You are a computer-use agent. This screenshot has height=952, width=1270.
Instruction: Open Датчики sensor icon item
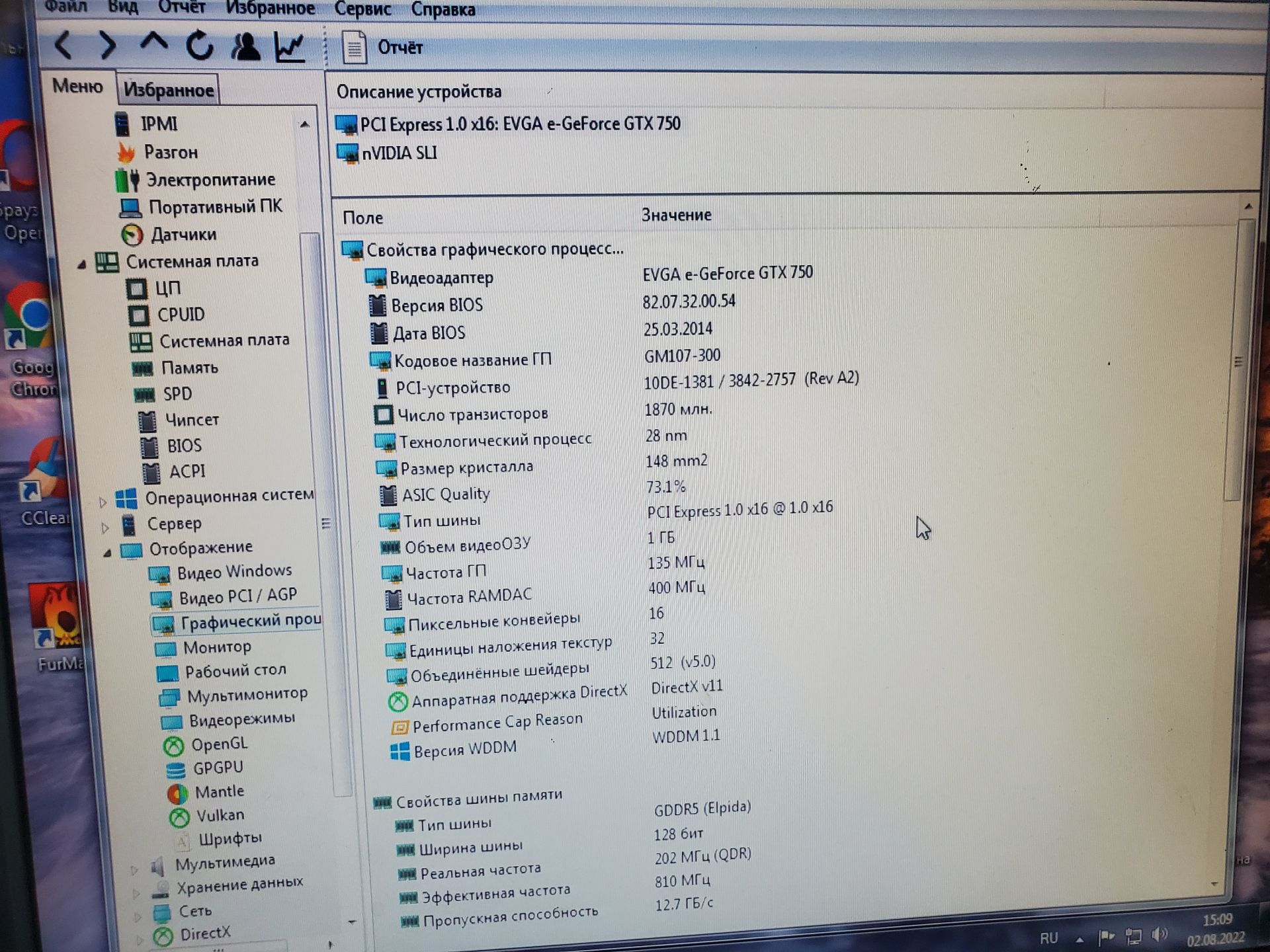169,235
